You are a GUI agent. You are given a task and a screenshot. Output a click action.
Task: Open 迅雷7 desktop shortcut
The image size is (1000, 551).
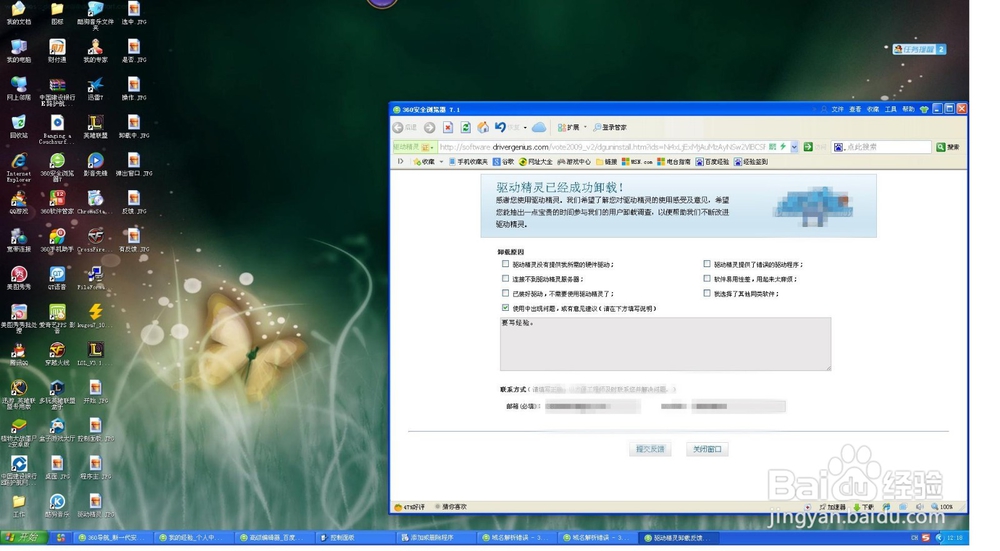[95, 88]
